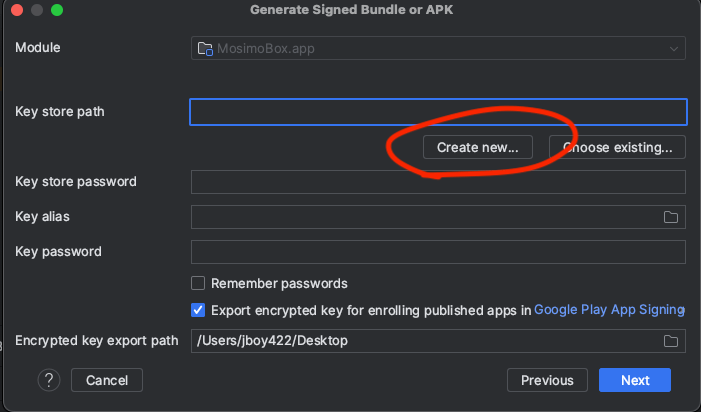Focus the Key store password field
Screen dimensions: 701x412
coord(437,182)
